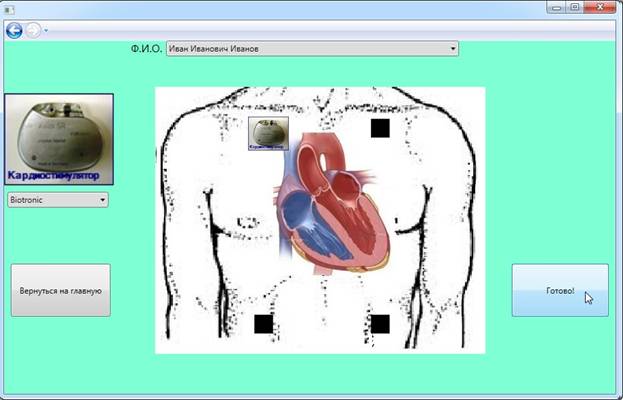
Task: Click the Ф.И.О. label text
Action: (146, 48)
